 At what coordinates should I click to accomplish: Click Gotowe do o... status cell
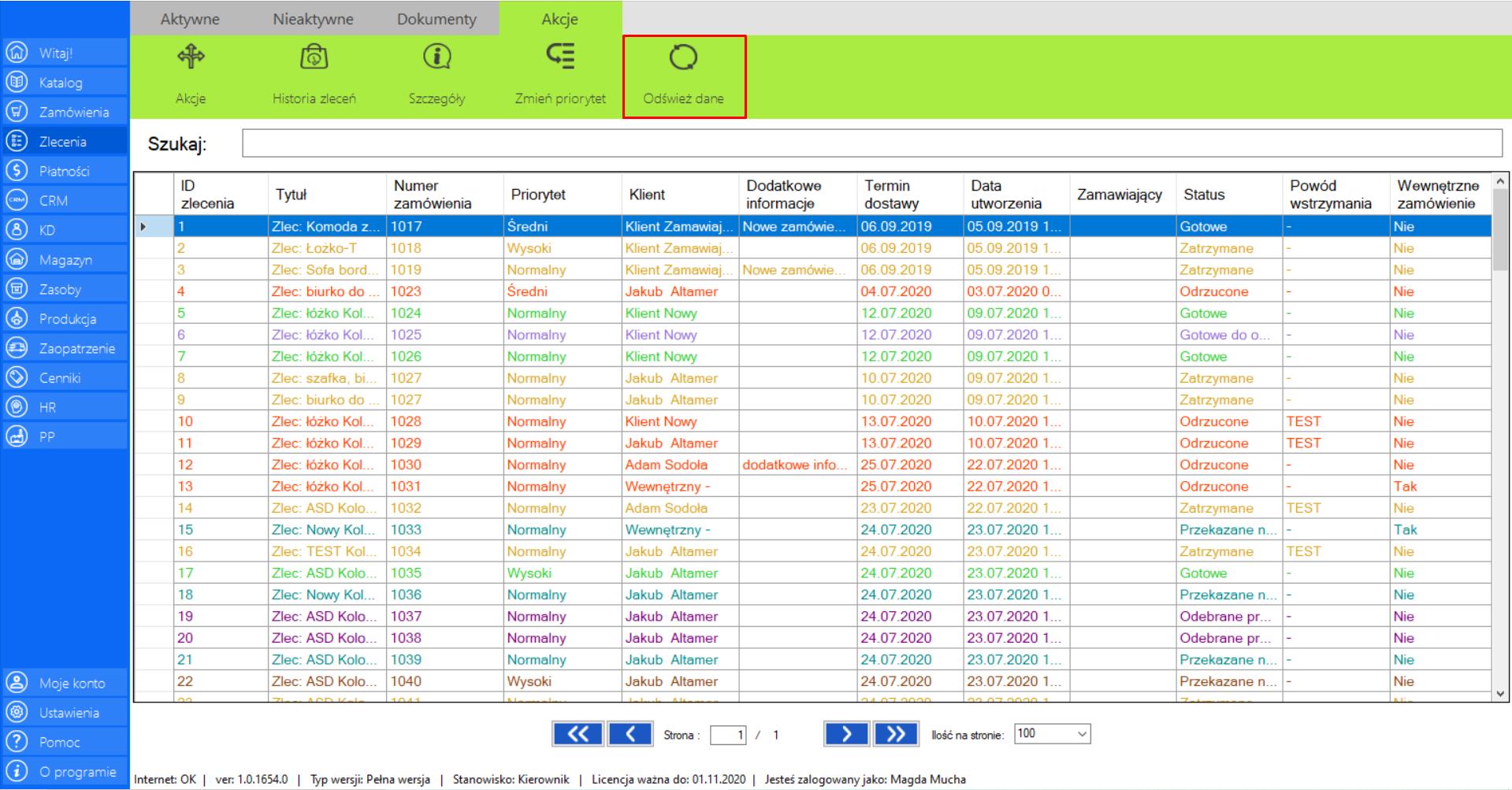[x=1229, y=335]
